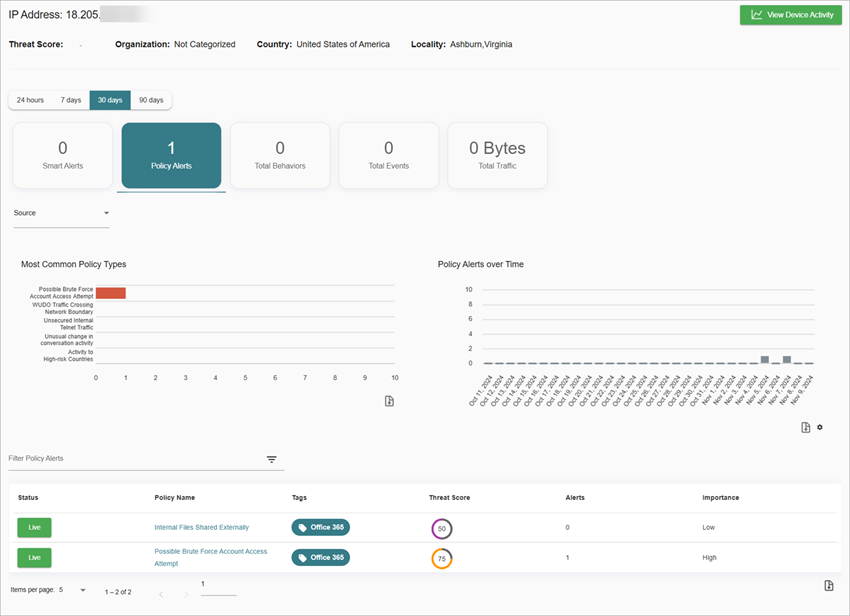This screenshot has width=850, height=616.
Task: Click inside the Filter Policy Alerts field
Action: click(130, 458)
